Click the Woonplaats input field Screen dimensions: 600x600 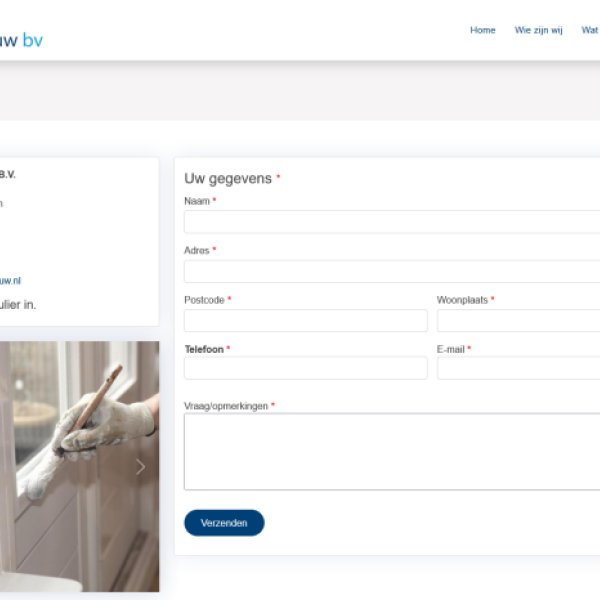[518, 320]
